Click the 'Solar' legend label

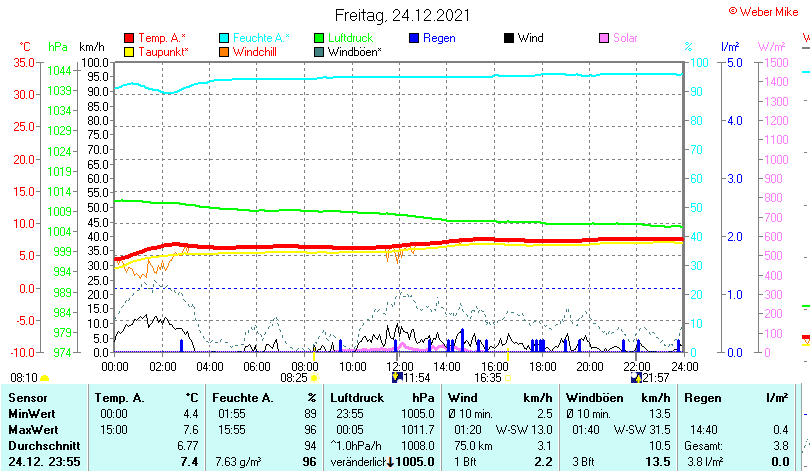[x=625, y=38]
